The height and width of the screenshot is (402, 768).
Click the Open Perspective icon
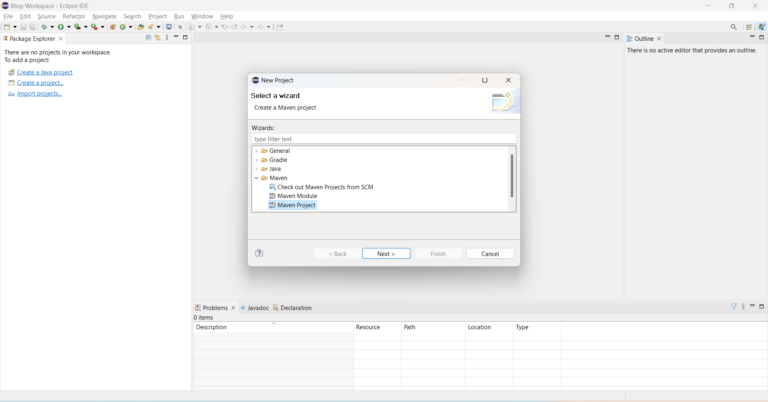[x=749, y=27]
